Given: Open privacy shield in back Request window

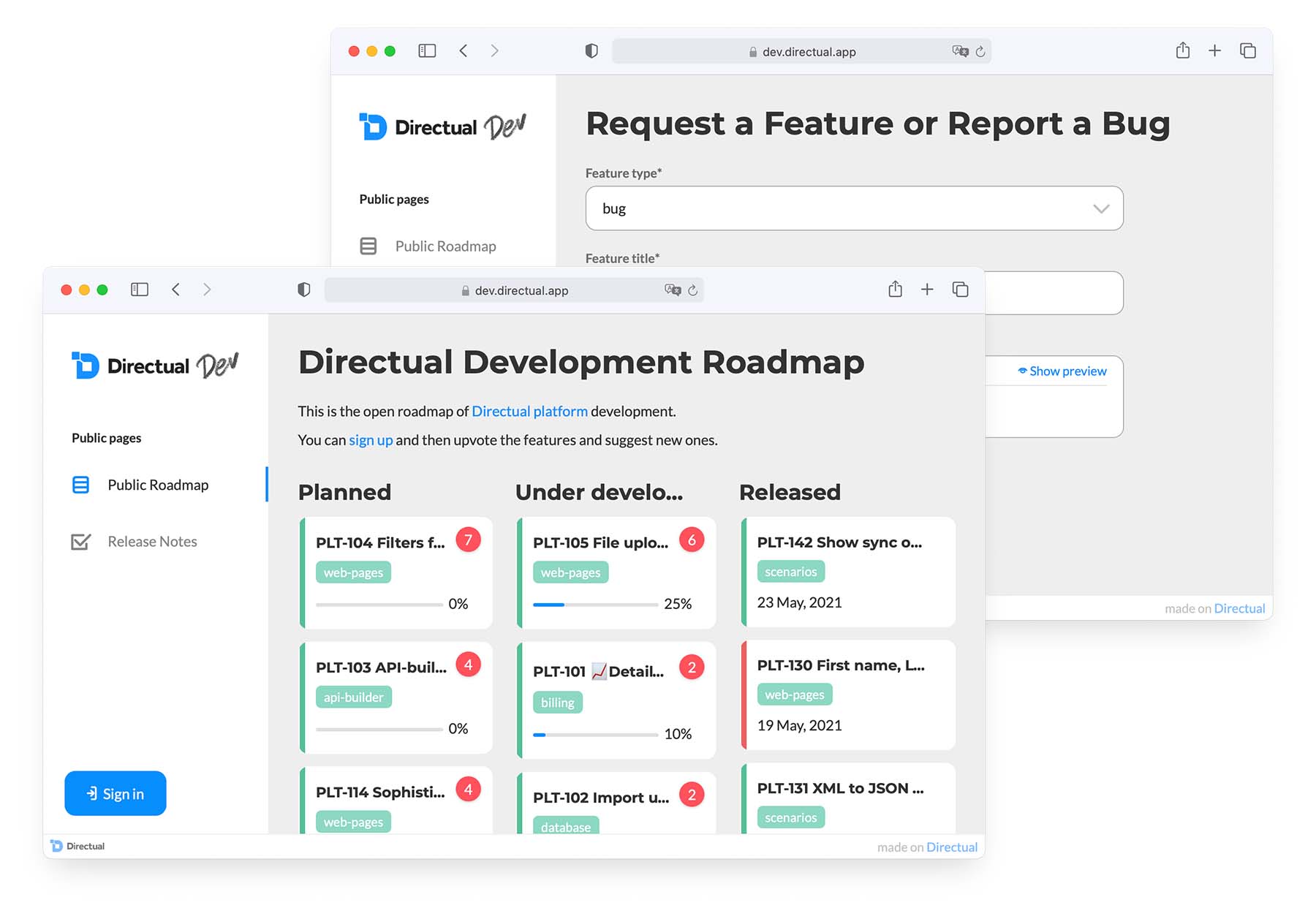Looking at the screenshot, I should tap(591, 50).
